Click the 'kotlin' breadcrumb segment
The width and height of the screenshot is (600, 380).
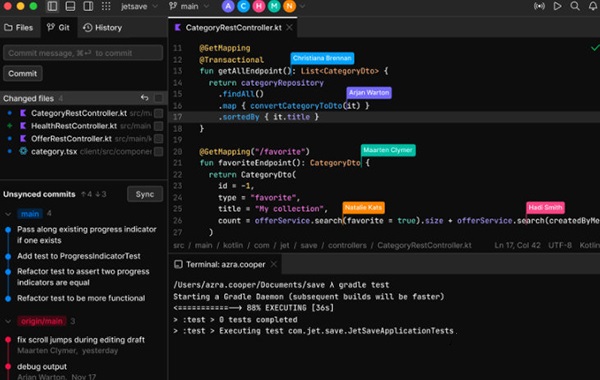tap(233, 245)
